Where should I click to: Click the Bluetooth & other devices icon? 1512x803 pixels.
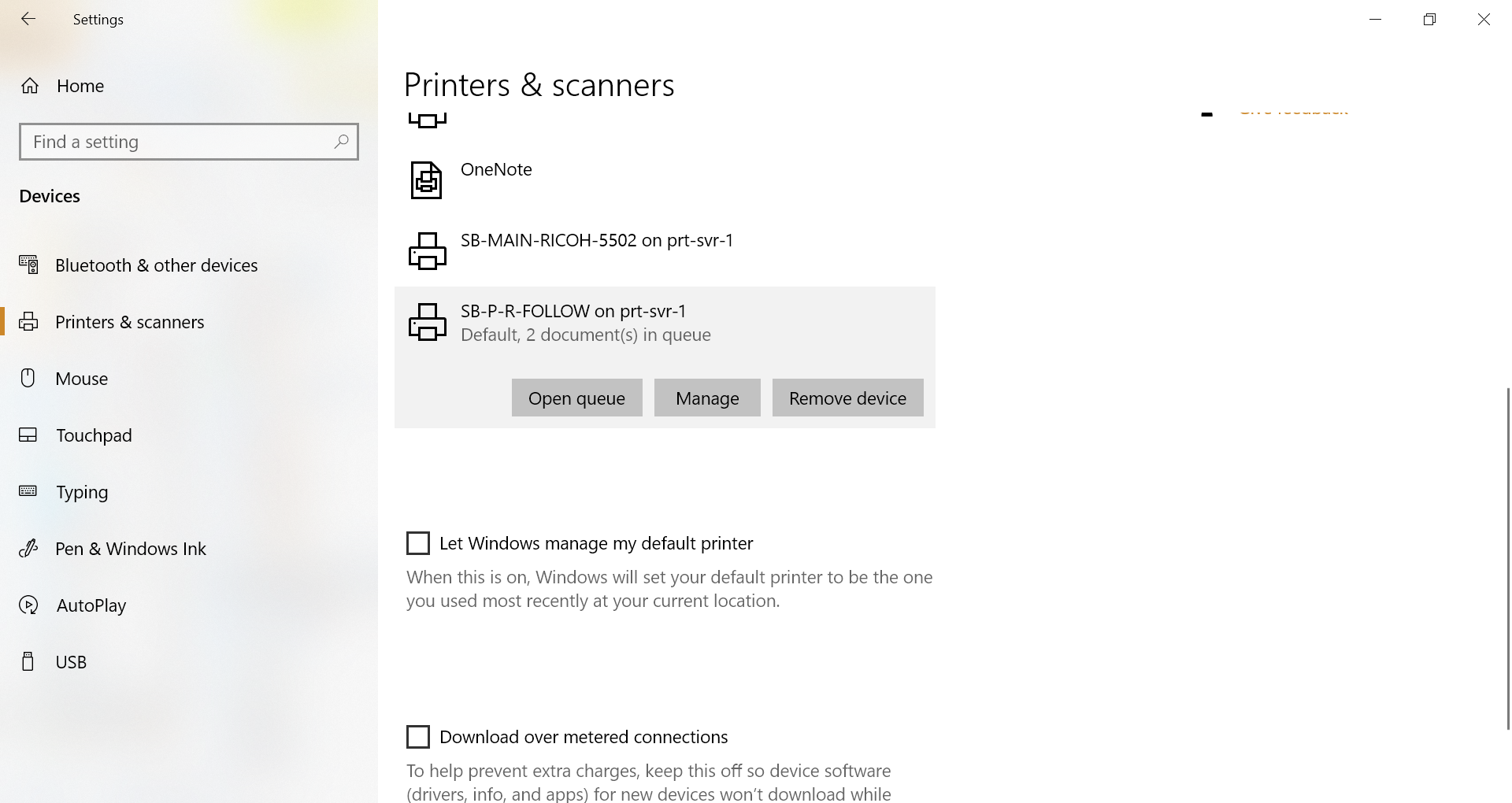[x=28, y=265]
